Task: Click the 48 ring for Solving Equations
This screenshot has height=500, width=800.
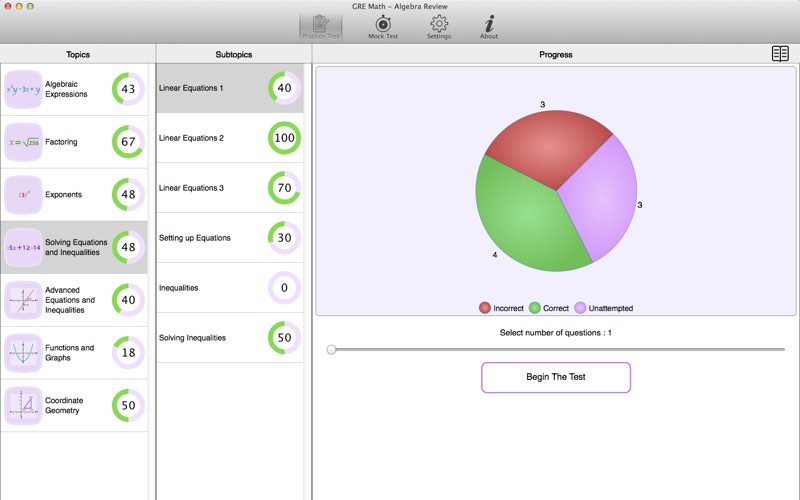Action: click(x=128, y=247)
